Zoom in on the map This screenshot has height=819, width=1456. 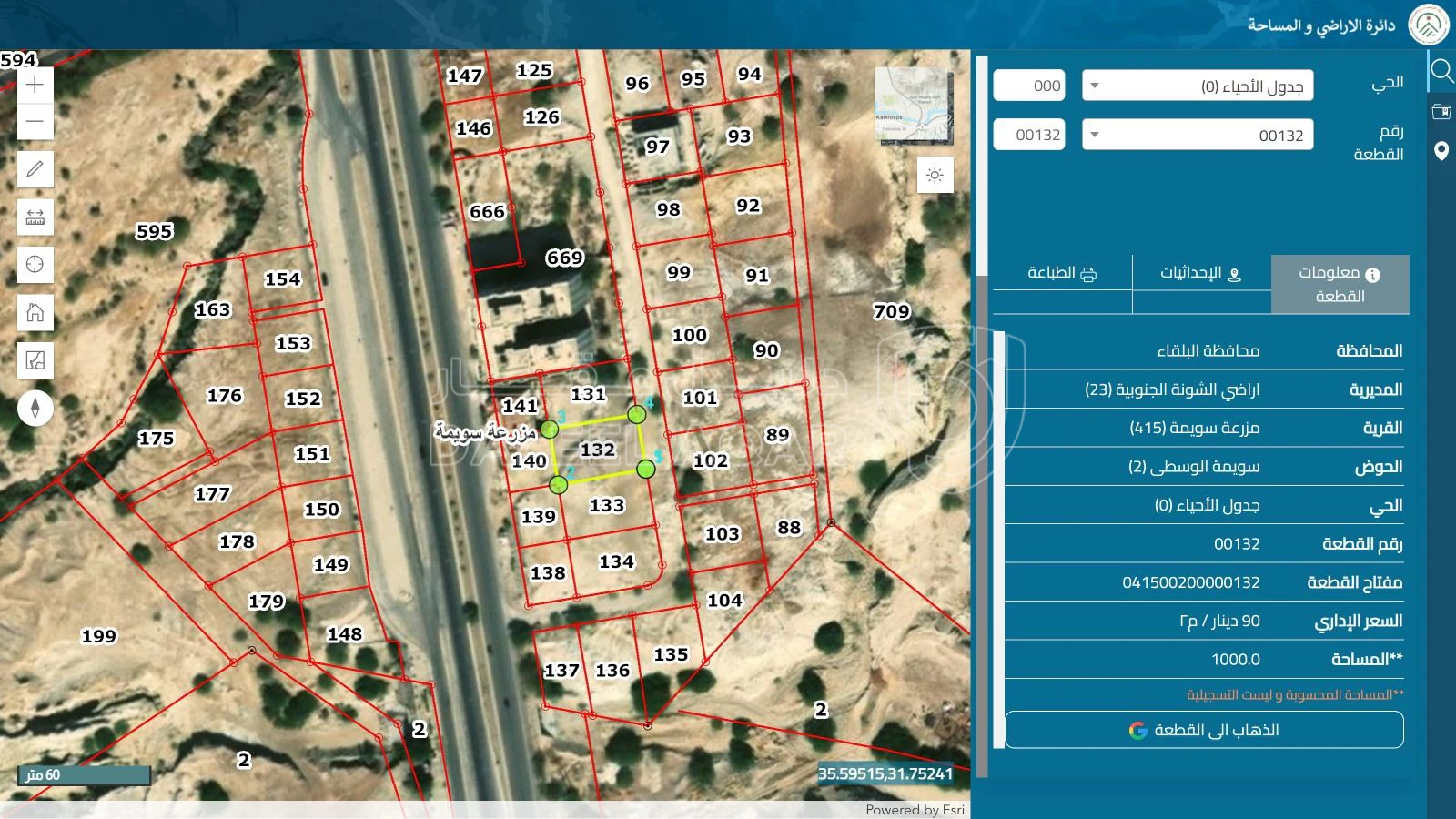pos(35,85)
